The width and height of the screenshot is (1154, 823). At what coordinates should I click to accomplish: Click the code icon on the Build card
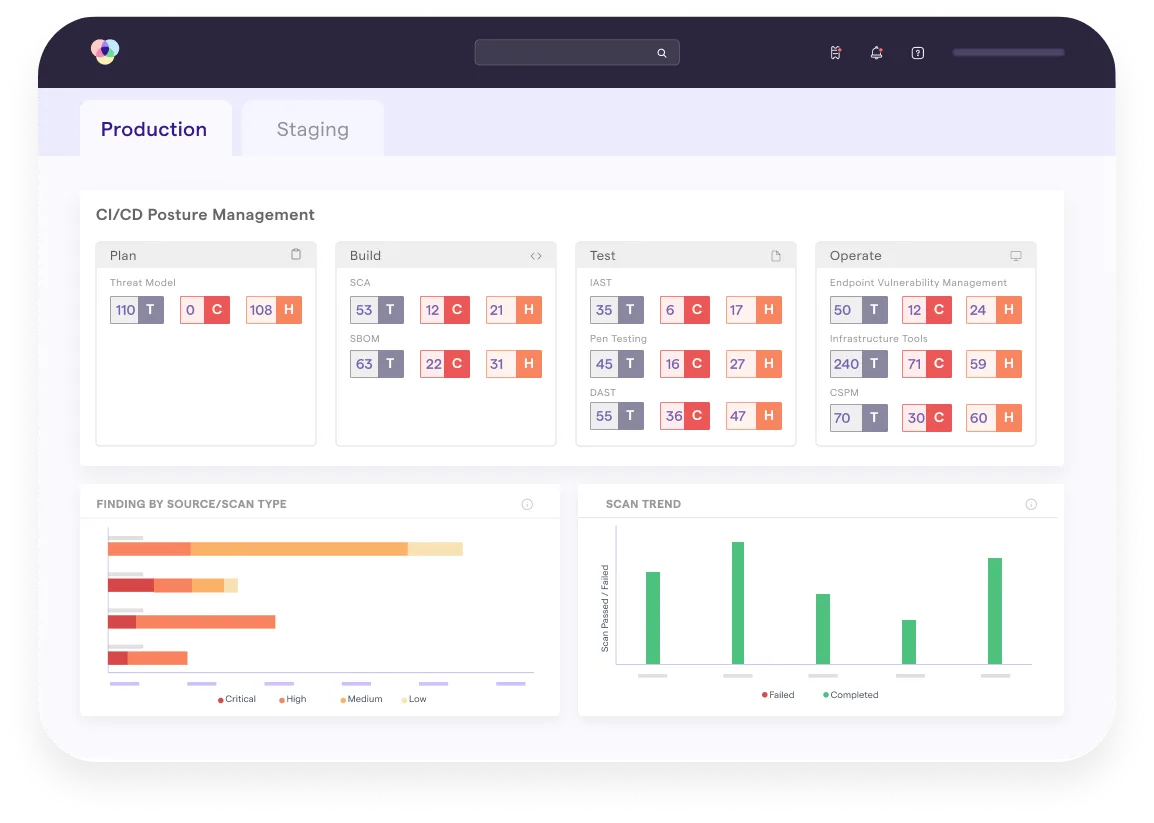[537, 255]
